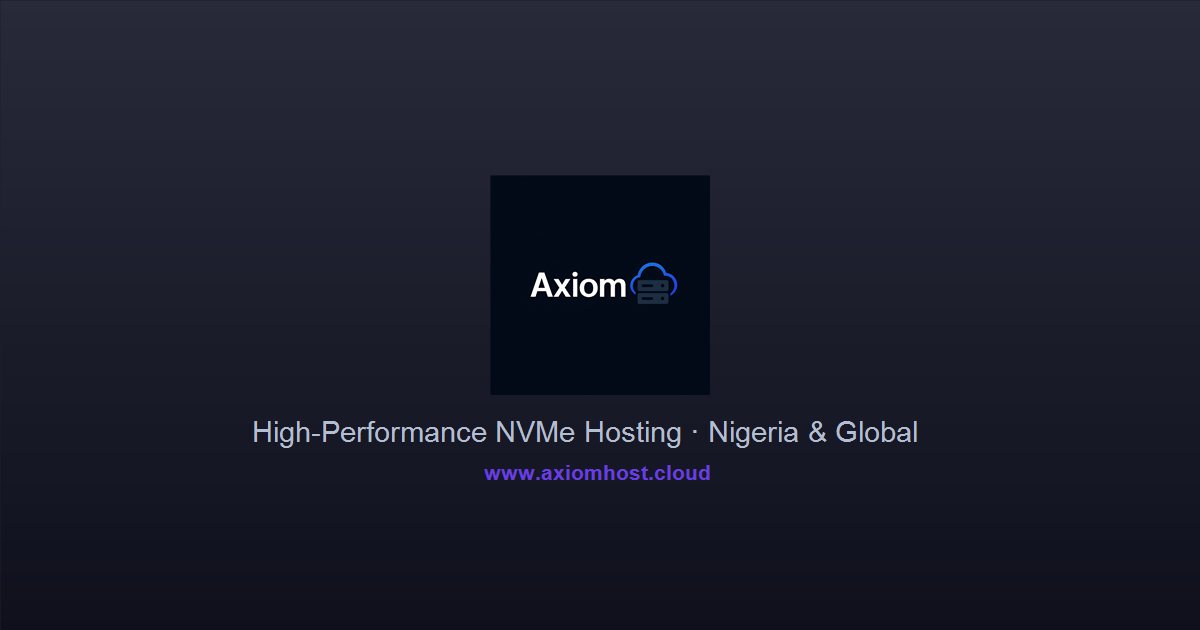1200x630 pixels.
Task: Click the dot separator in the tagline
Action: click(x=695, y=434)
